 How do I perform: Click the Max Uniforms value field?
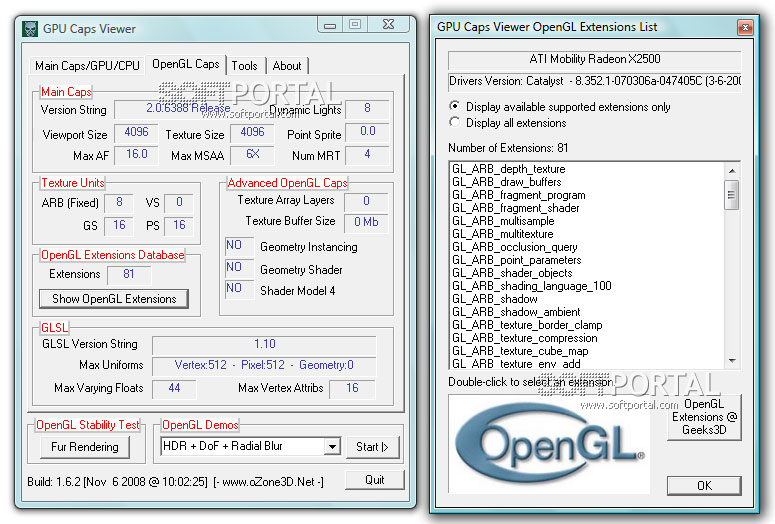coord(264,366)
